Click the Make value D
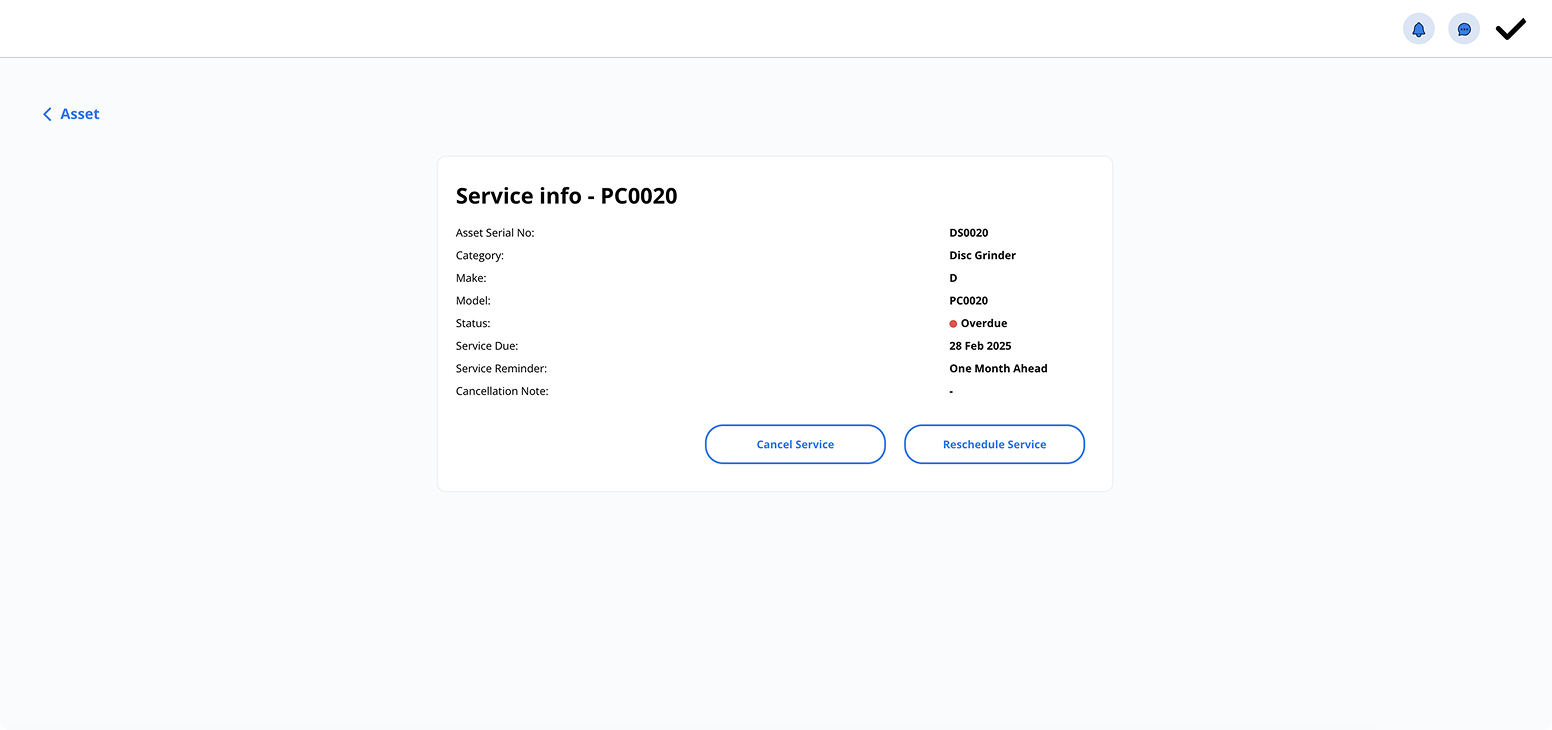 (953, 278)
